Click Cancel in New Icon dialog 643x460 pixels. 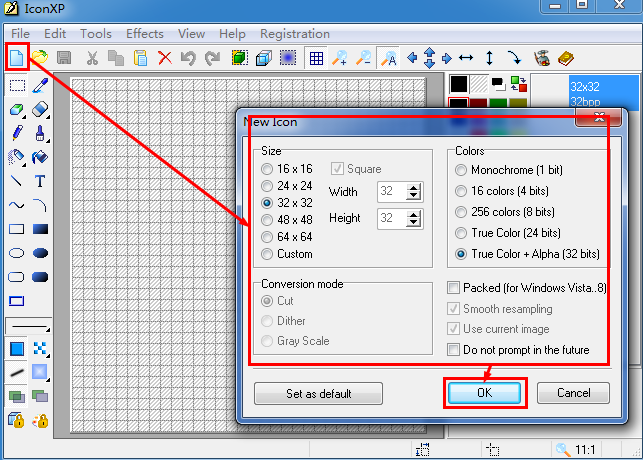pyautogui.click(x=573, y=393)
